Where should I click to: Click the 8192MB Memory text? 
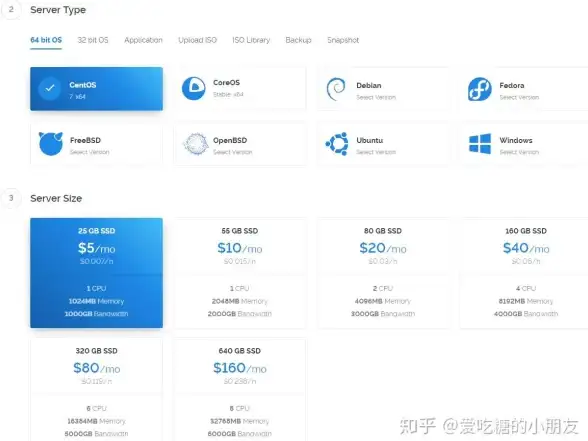click(x=526, y=301)
